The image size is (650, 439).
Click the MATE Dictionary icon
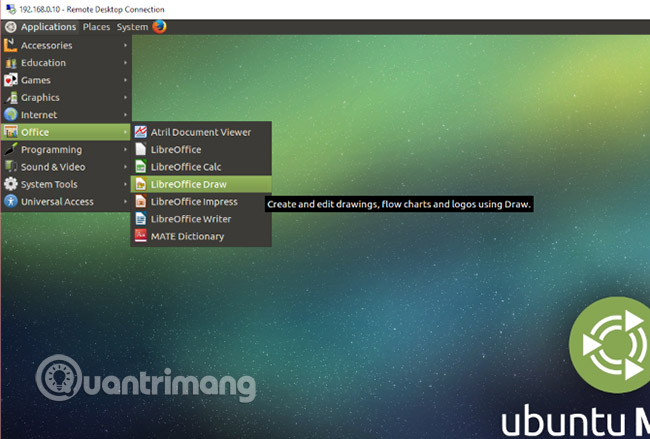[141, 236]
